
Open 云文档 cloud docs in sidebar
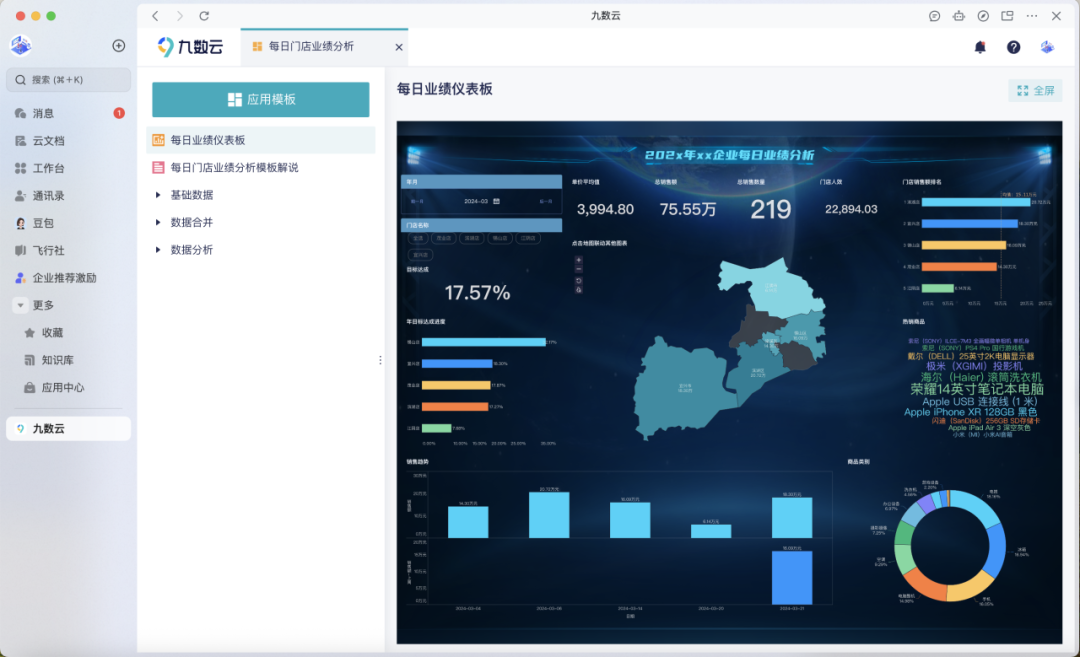tap(68, 140)
